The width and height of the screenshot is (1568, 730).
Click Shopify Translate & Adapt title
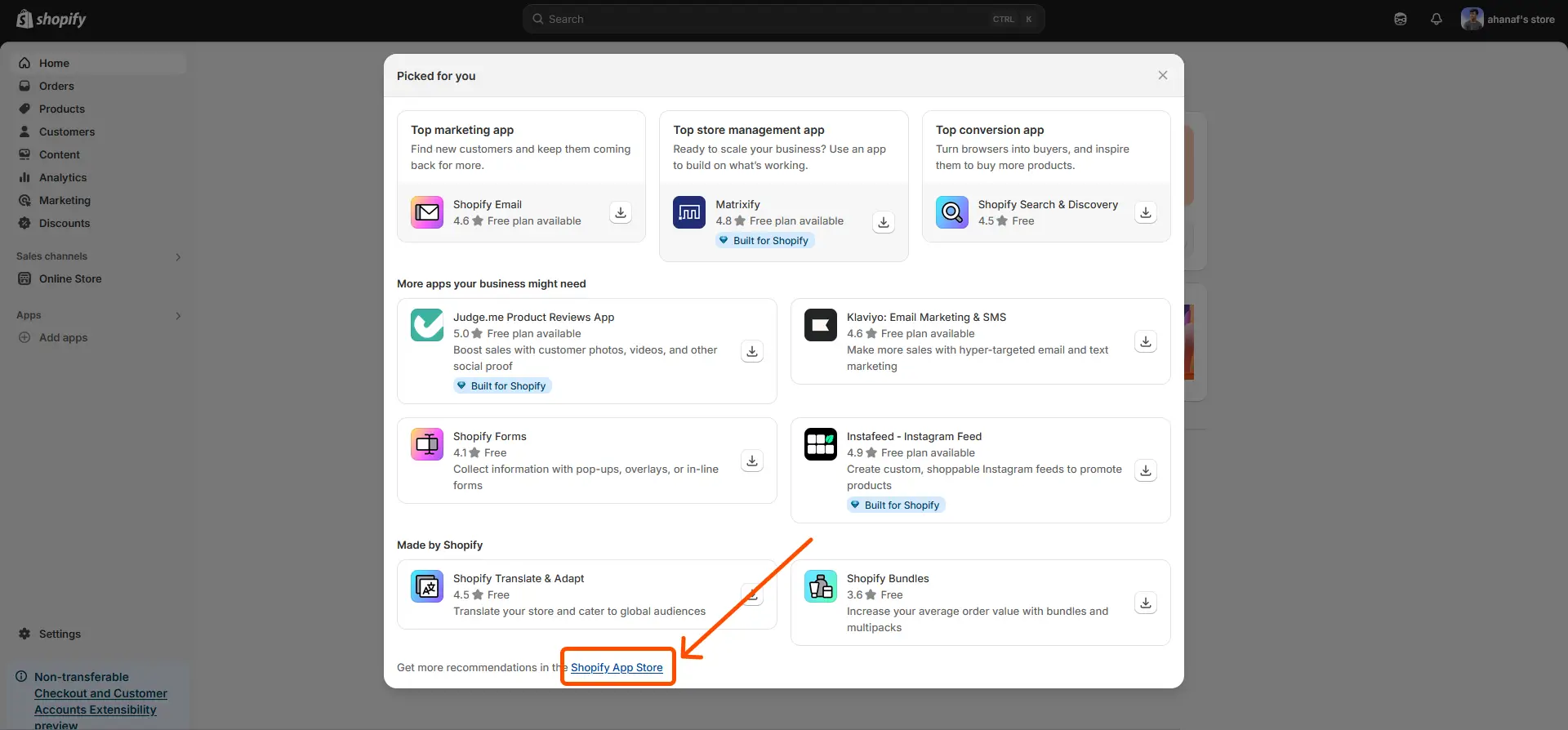click(x=519, y=578)
